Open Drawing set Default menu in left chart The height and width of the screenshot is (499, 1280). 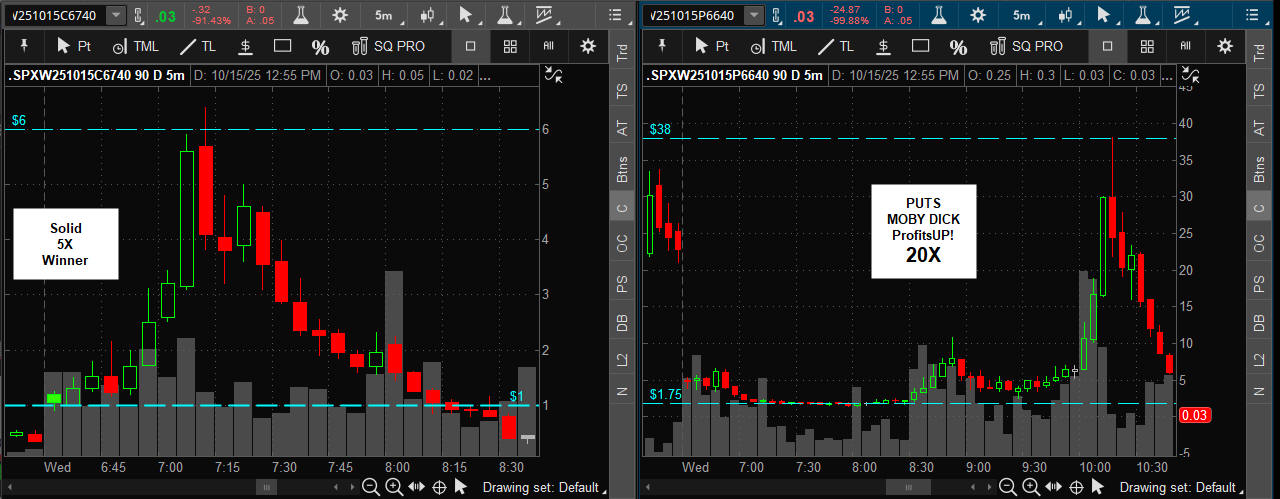click(x=540, y=487)
